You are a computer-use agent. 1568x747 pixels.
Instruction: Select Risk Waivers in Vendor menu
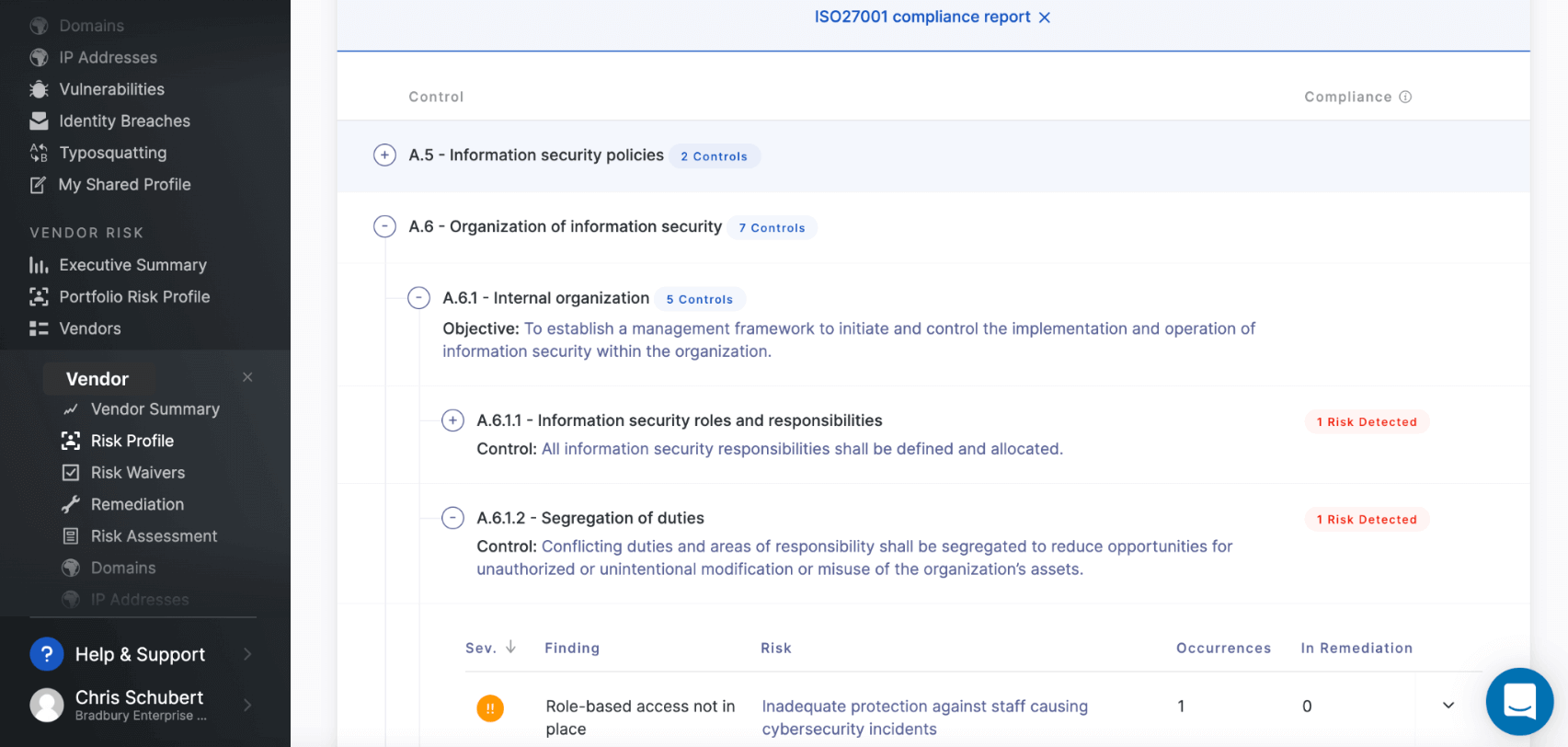(x=138, y=473)
